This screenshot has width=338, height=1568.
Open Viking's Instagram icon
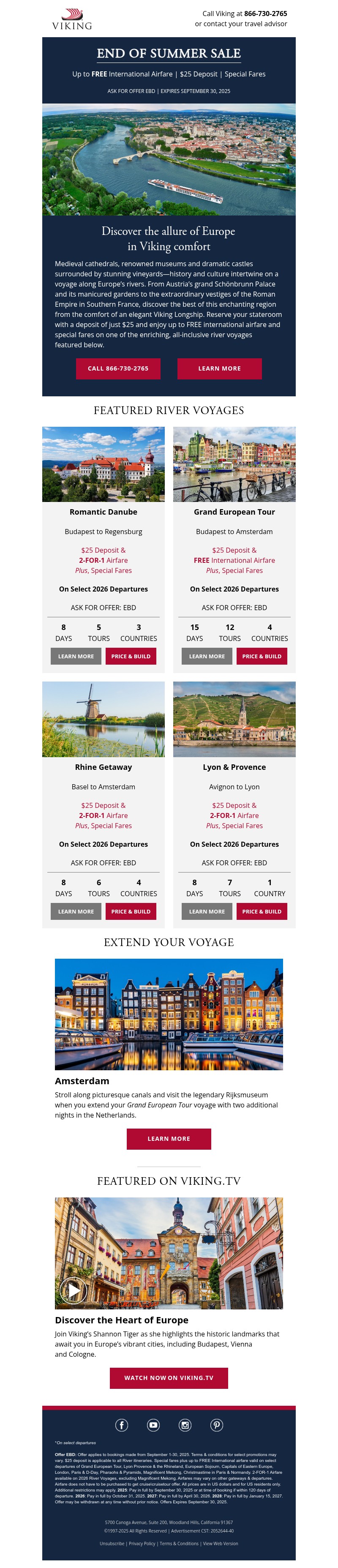point(185,1425)
